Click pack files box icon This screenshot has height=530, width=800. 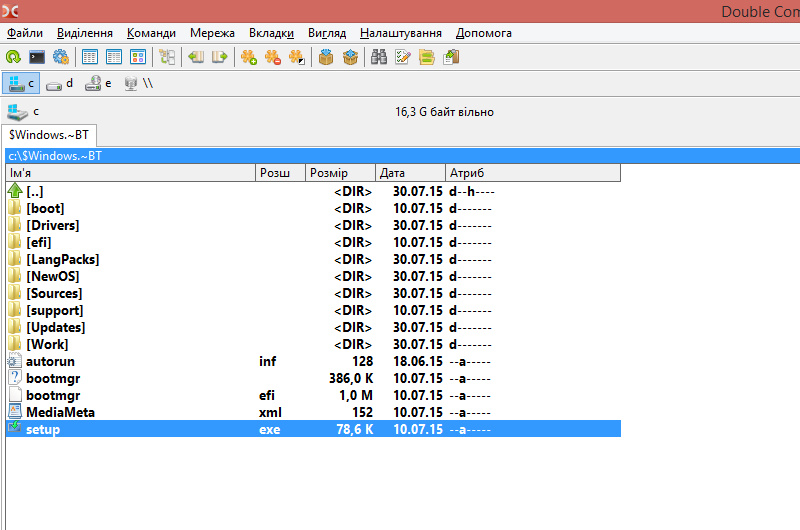(326, 57)
